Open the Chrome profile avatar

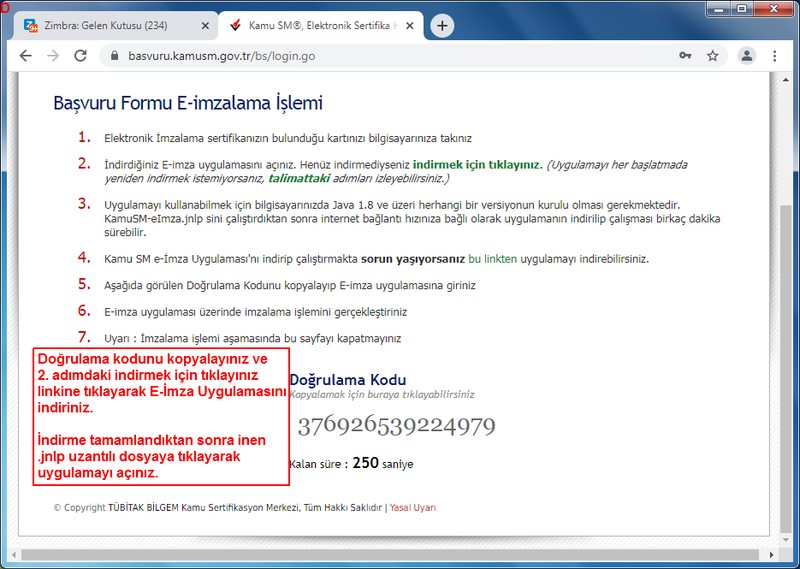pos(746,56)
